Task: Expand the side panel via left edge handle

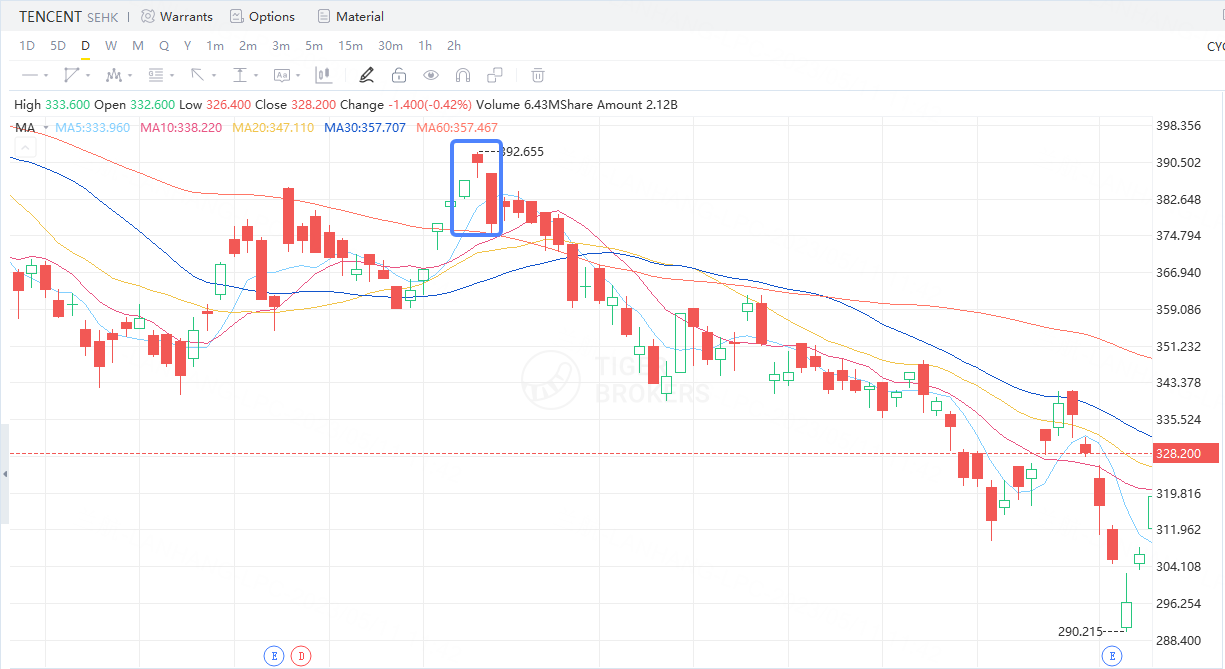Action: pyautogui.click(x=4, y=474)
